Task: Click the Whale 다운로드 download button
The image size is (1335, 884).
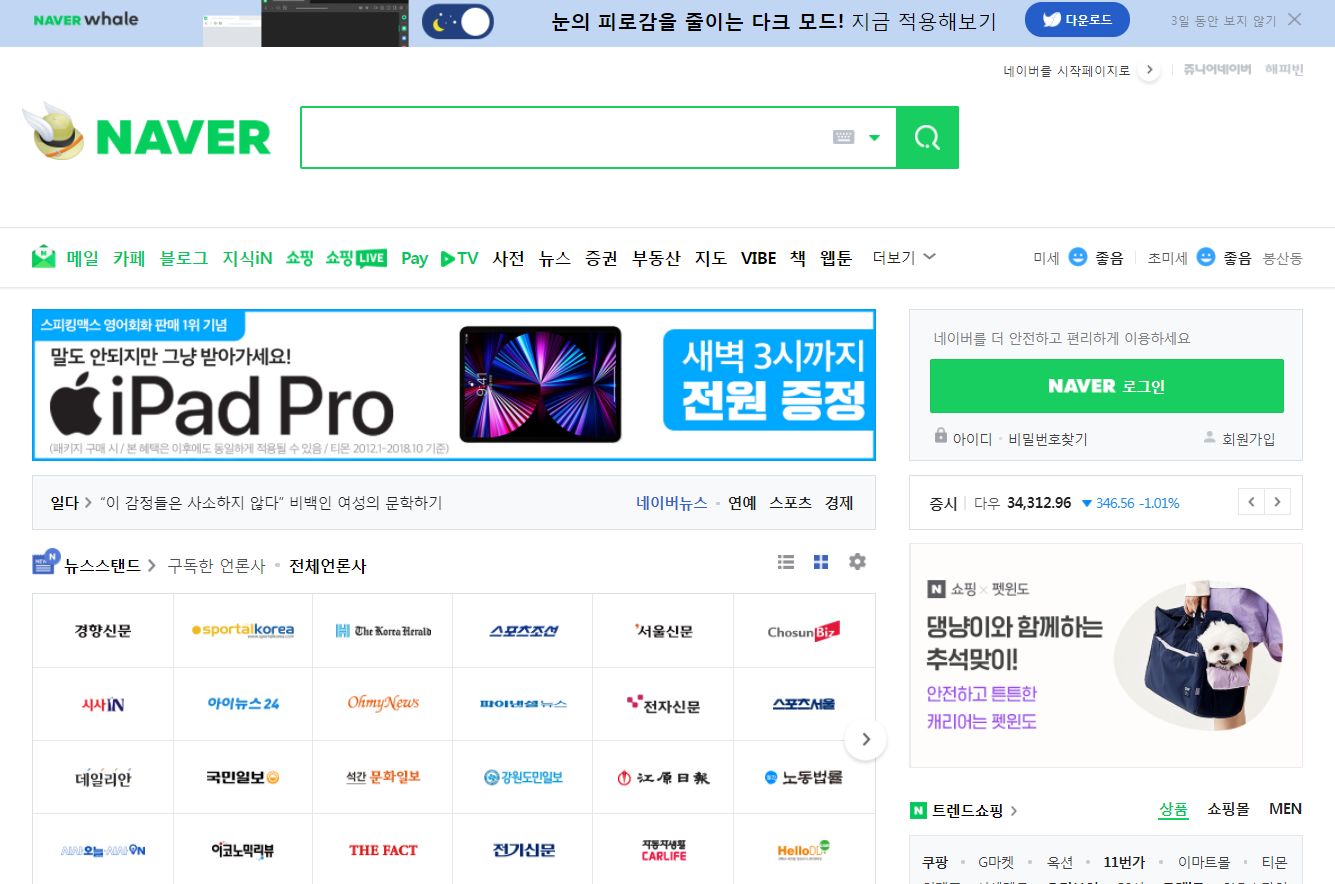Action: point(1077,20)
